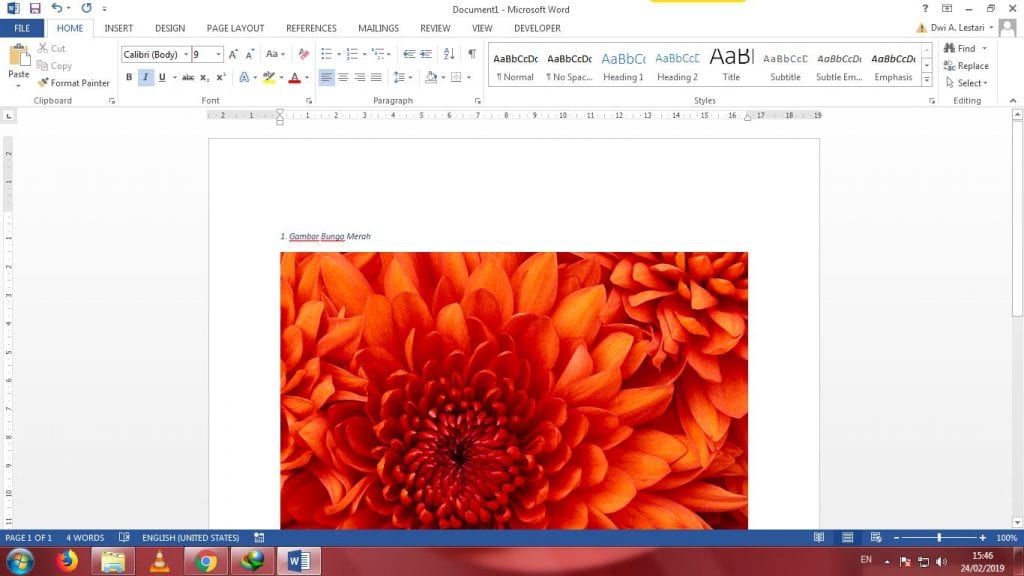Expand the Styles gallery More arrow
The width and height of the screenshot is (1024, 576).
(x=927, y=80)
